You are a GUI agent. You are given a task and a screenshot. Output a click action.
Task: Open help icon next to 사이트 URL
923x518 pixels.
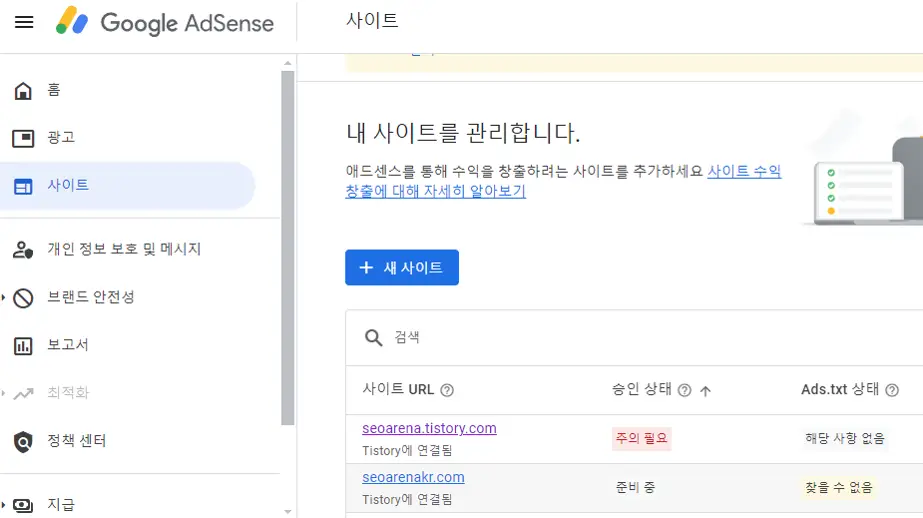click(447, 390)
